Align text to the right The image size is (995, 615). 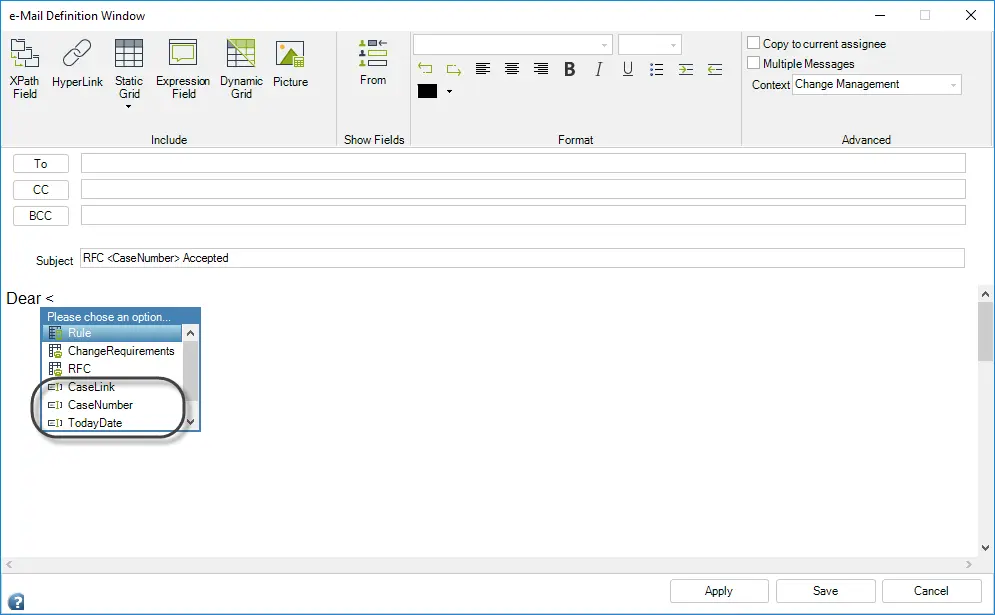point(541,69)
